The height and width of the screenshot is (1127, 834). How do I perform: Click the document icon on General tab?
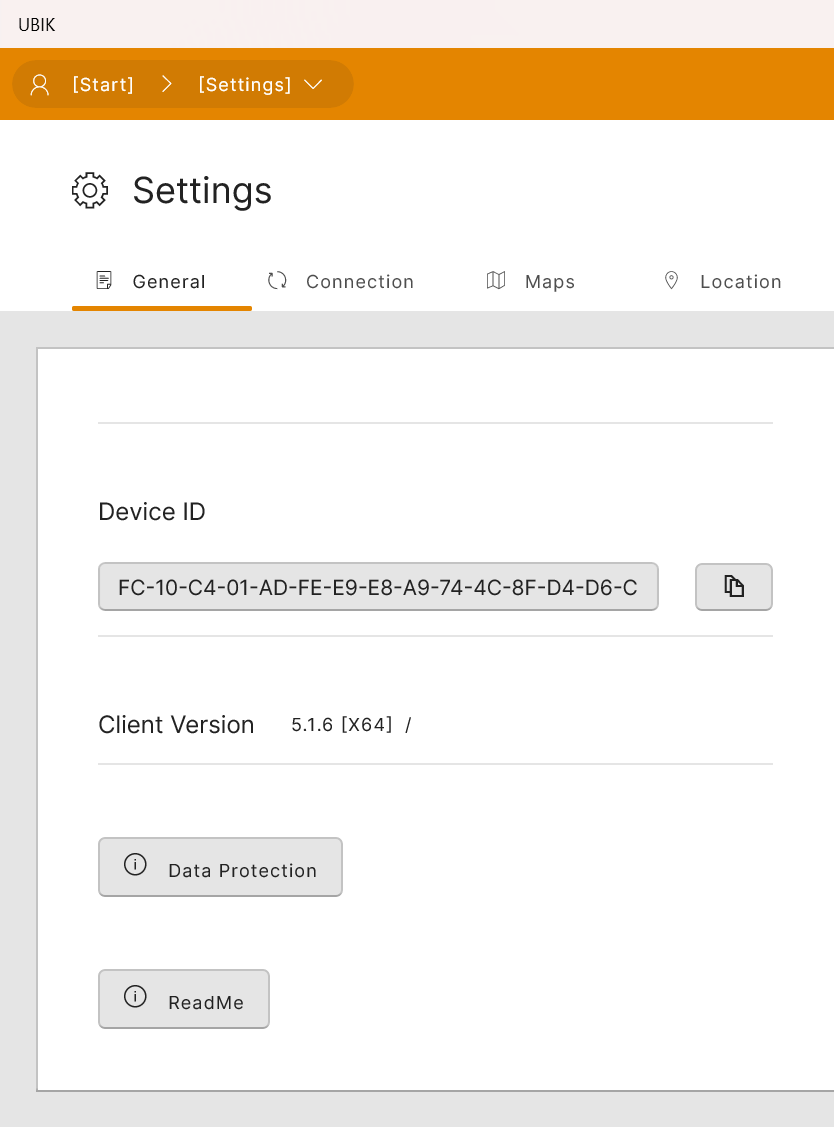[x=104, y=281]
